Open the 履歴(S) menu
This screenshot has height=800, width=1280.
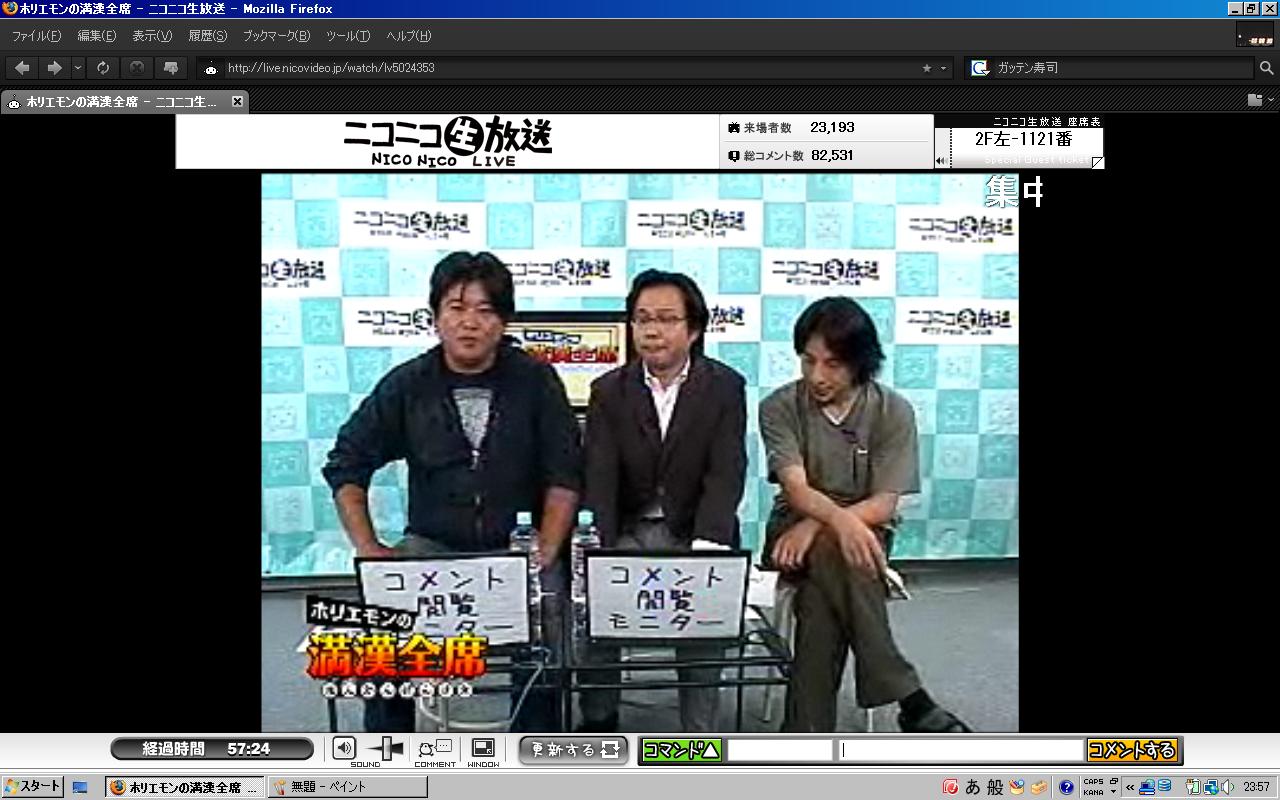click(x=208, y=36)
